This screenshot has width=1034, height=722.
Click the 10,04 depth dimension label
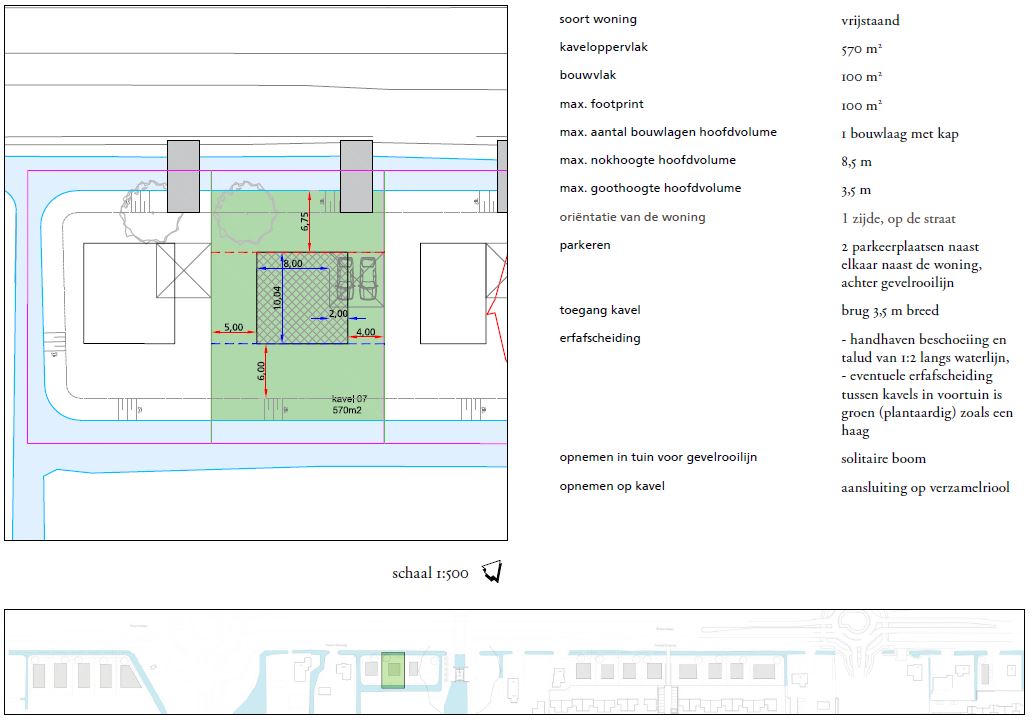[279, 300]
